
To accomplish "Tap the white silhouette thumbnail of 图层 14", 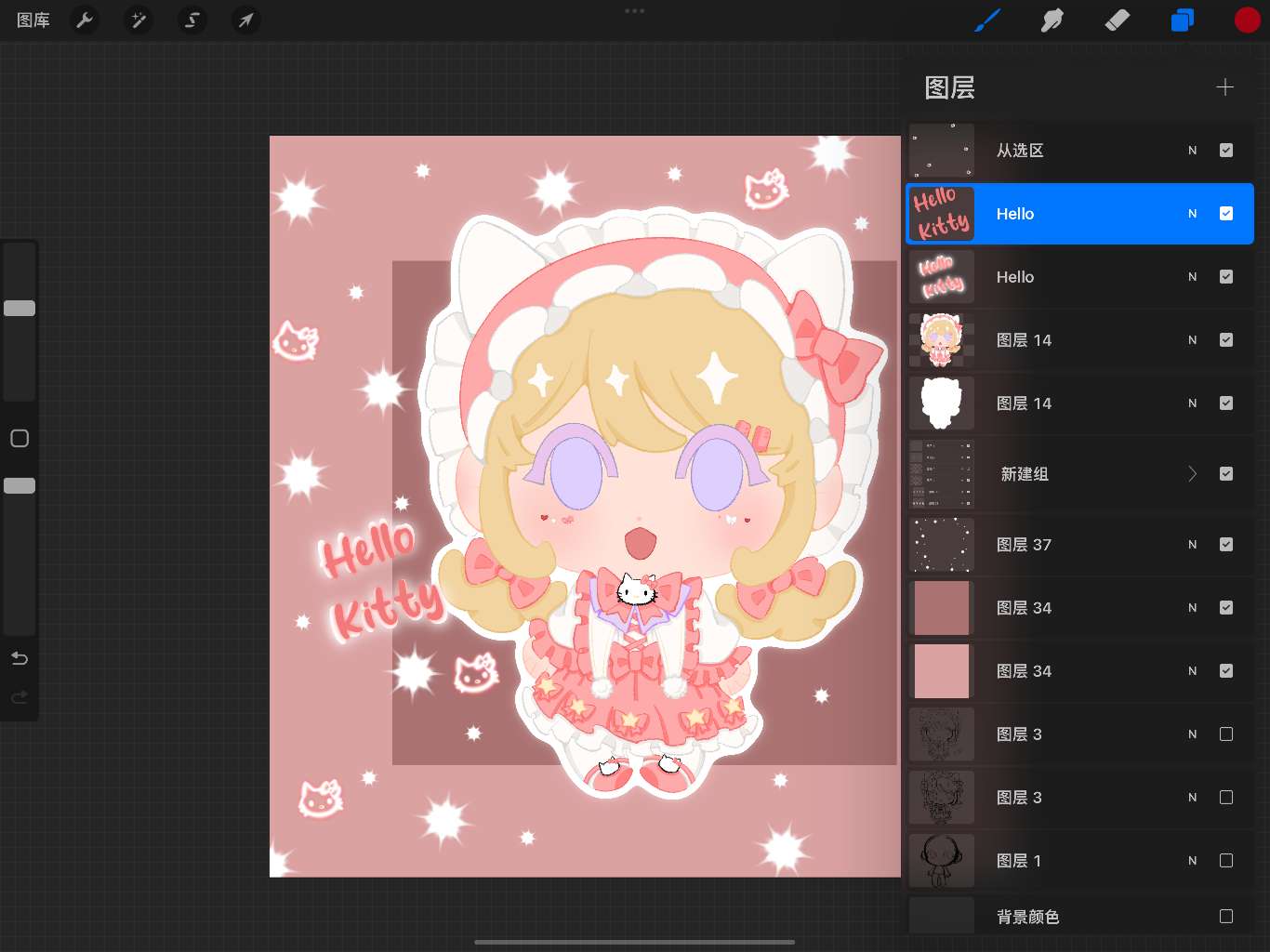I will pos(942,403).
